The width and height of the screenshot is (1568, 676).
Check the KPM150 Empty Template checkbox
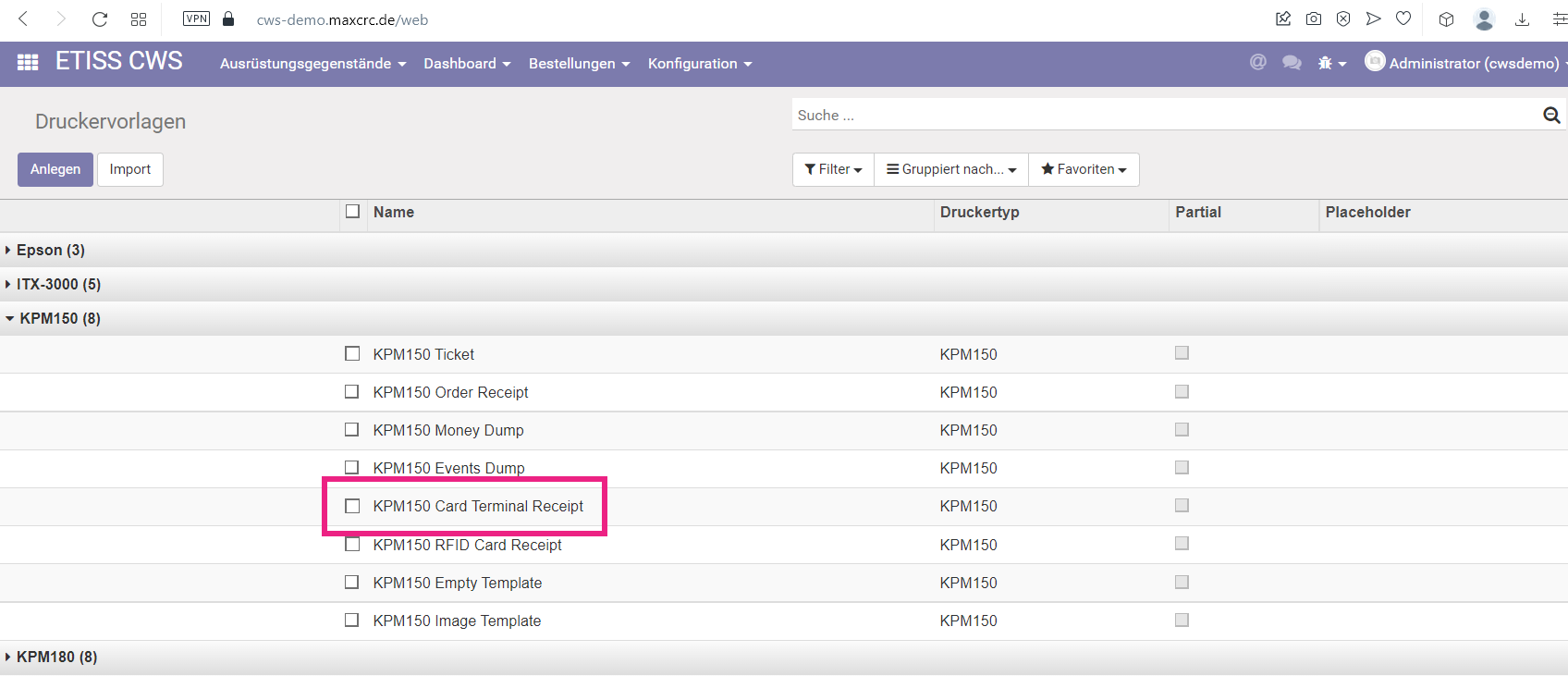[352, 582]
